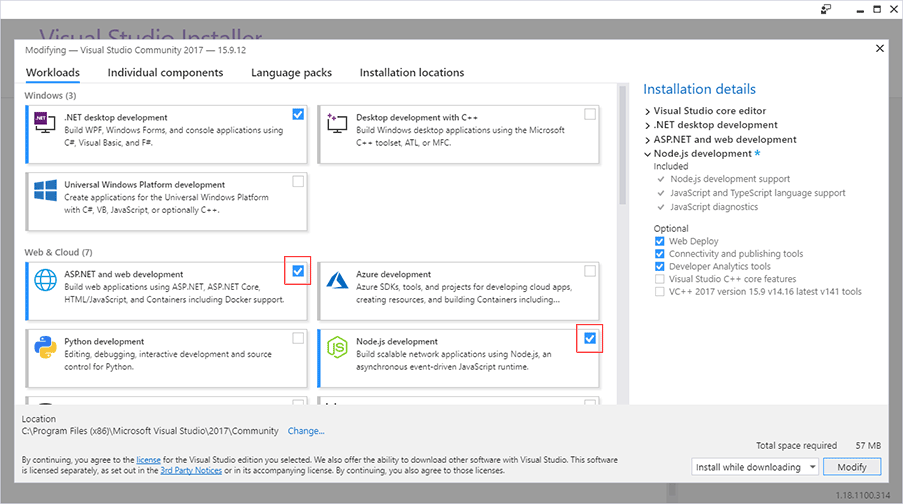903x504 pixels.
Task: Collapse Node.js development details
Action: point(647,154)
